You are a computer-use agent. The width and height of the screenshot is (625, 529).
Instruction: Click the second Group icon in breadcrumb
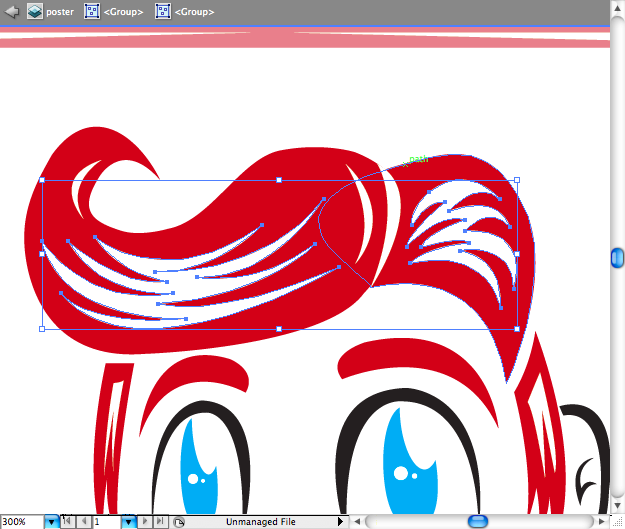point(163,12)
